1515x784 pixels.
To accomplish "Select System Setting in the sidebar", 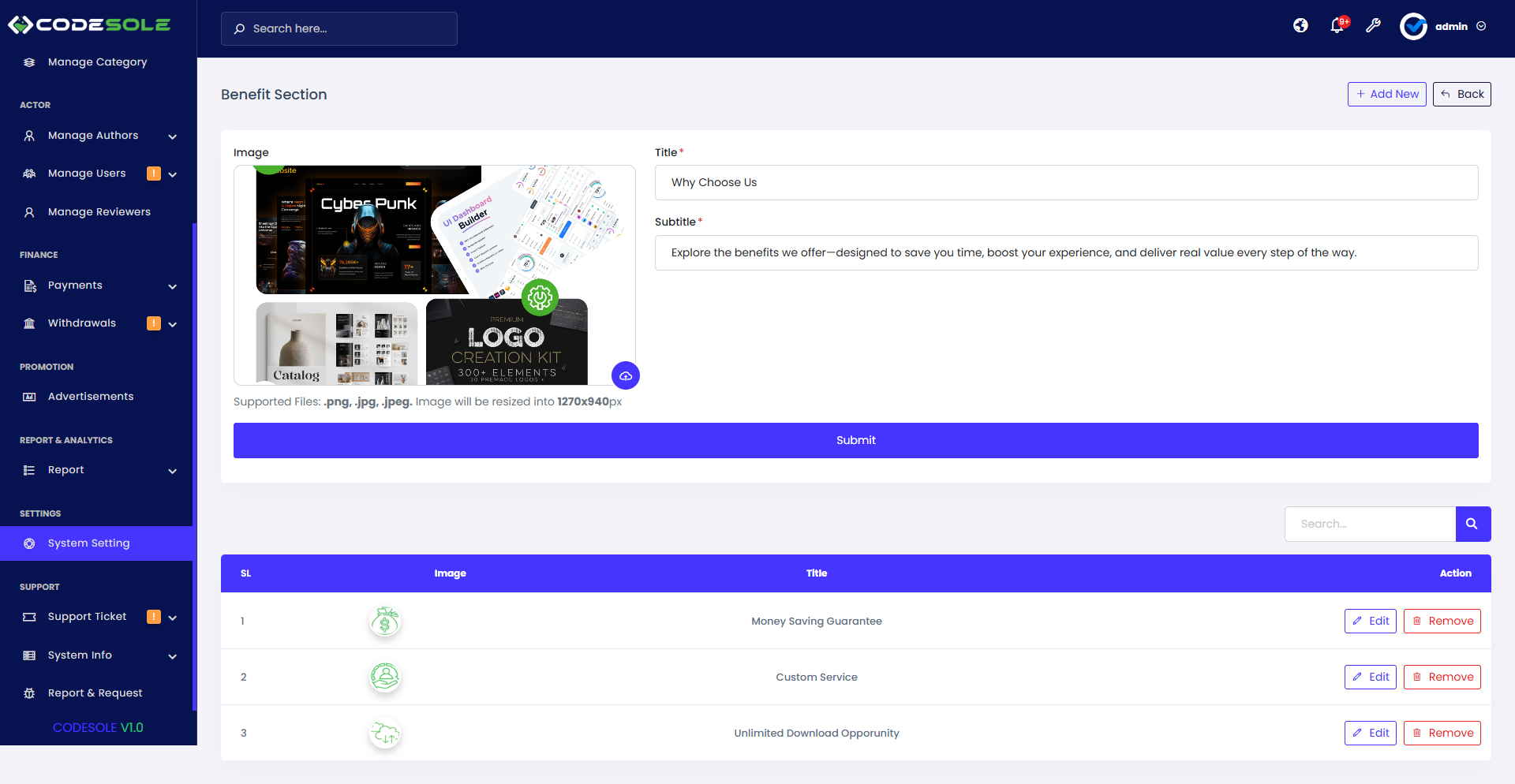I will click(x=96, y=543).
